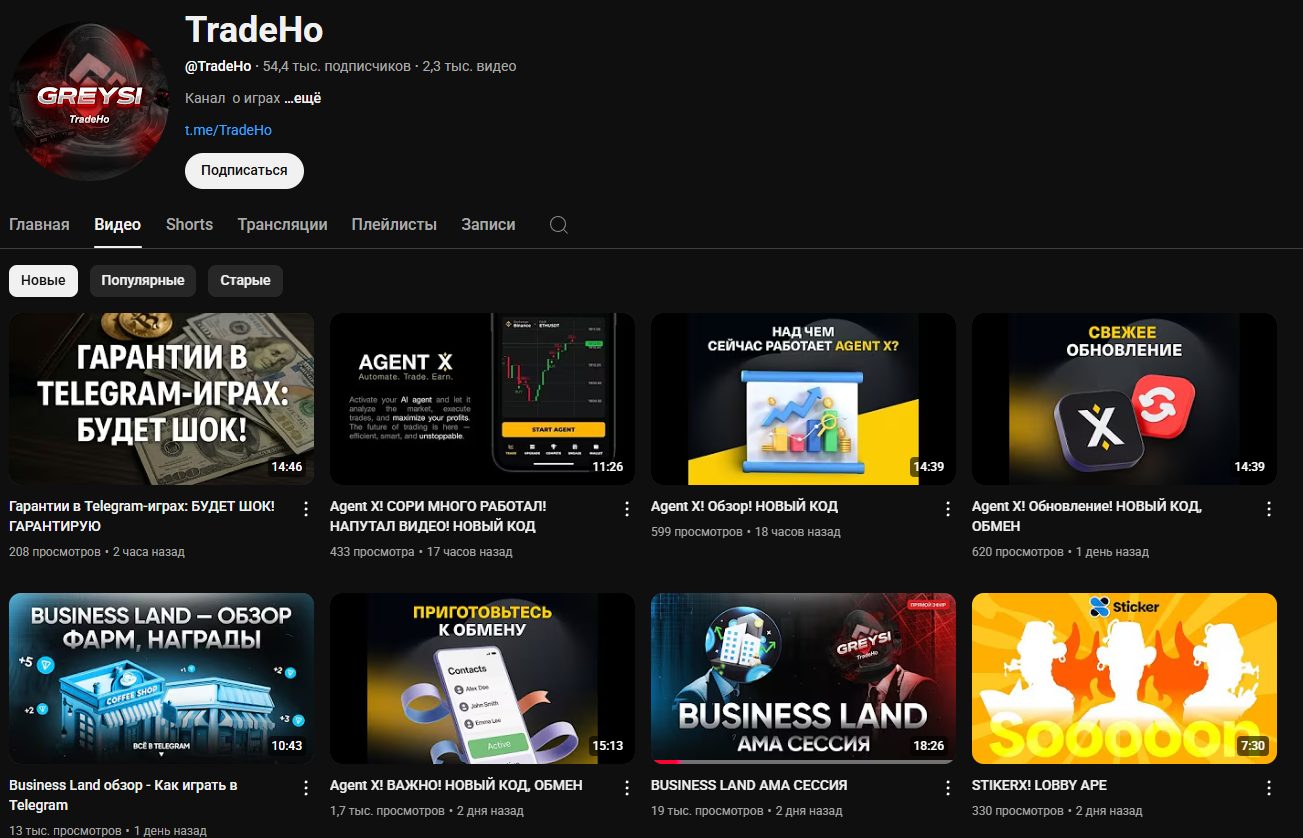Click the 11:26 duration badge
Viewport: 1303px width, 838px height.
607,466
